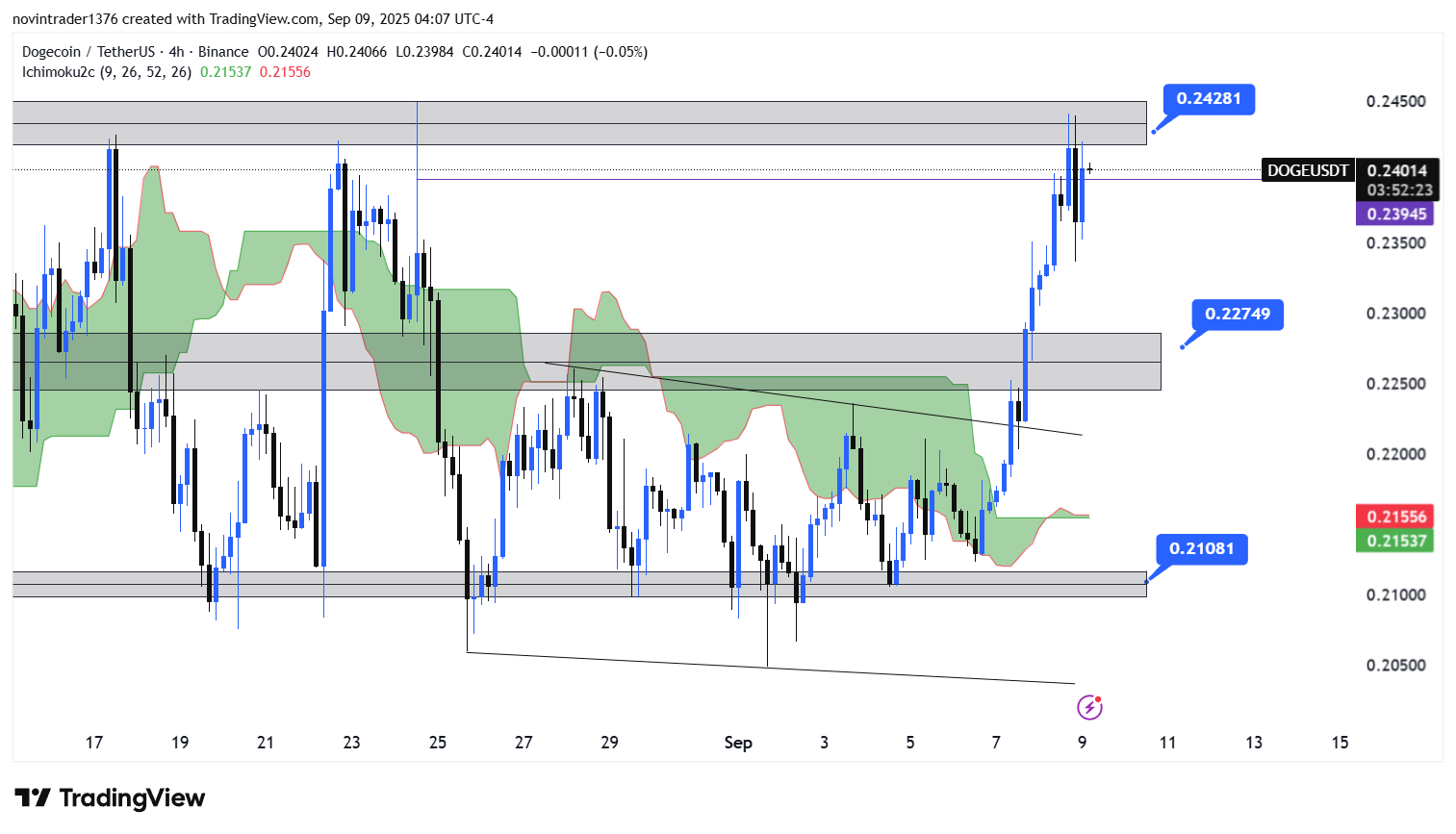Viewport: 1456px width, 834px height.
Task: Click the current price 0.24014 label
Action: 1397,170
